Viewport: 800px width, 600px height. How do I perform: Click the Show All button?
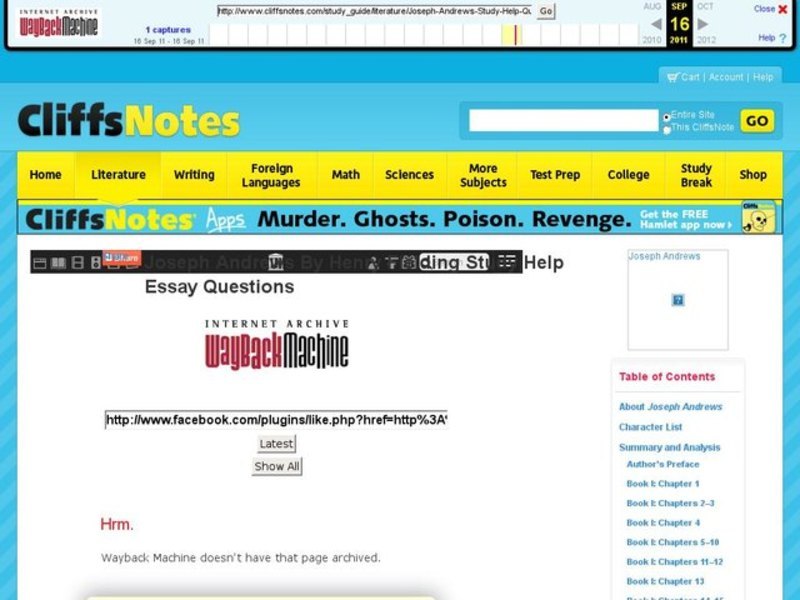point(275,466)
